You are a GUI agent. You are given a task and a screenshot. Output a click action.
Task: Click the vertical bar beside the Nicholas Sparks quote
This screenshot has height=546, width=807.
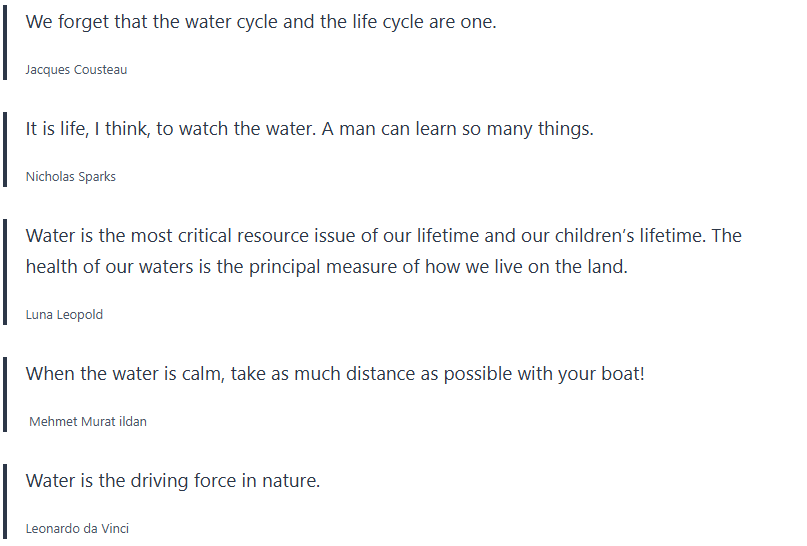tap(5, 150)
